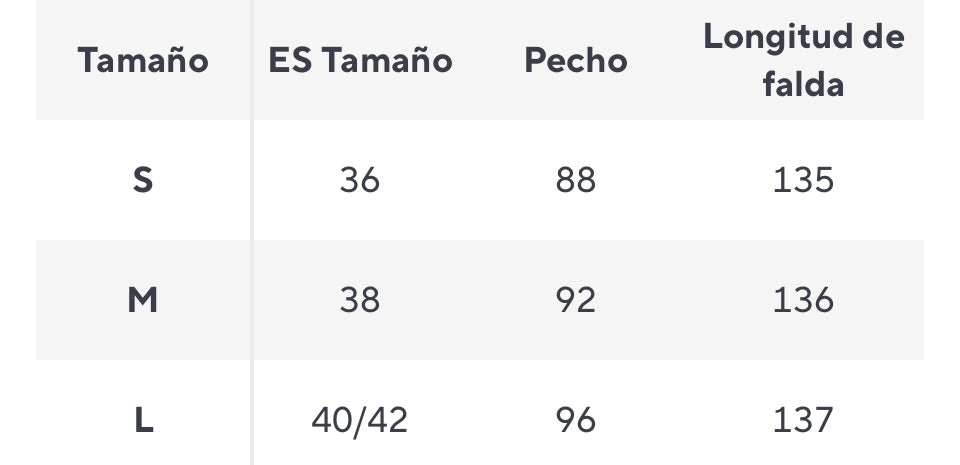The image size is (960, 465).
Task: Click the divider beside Tamaño column
Action: [x=251, y=232]
